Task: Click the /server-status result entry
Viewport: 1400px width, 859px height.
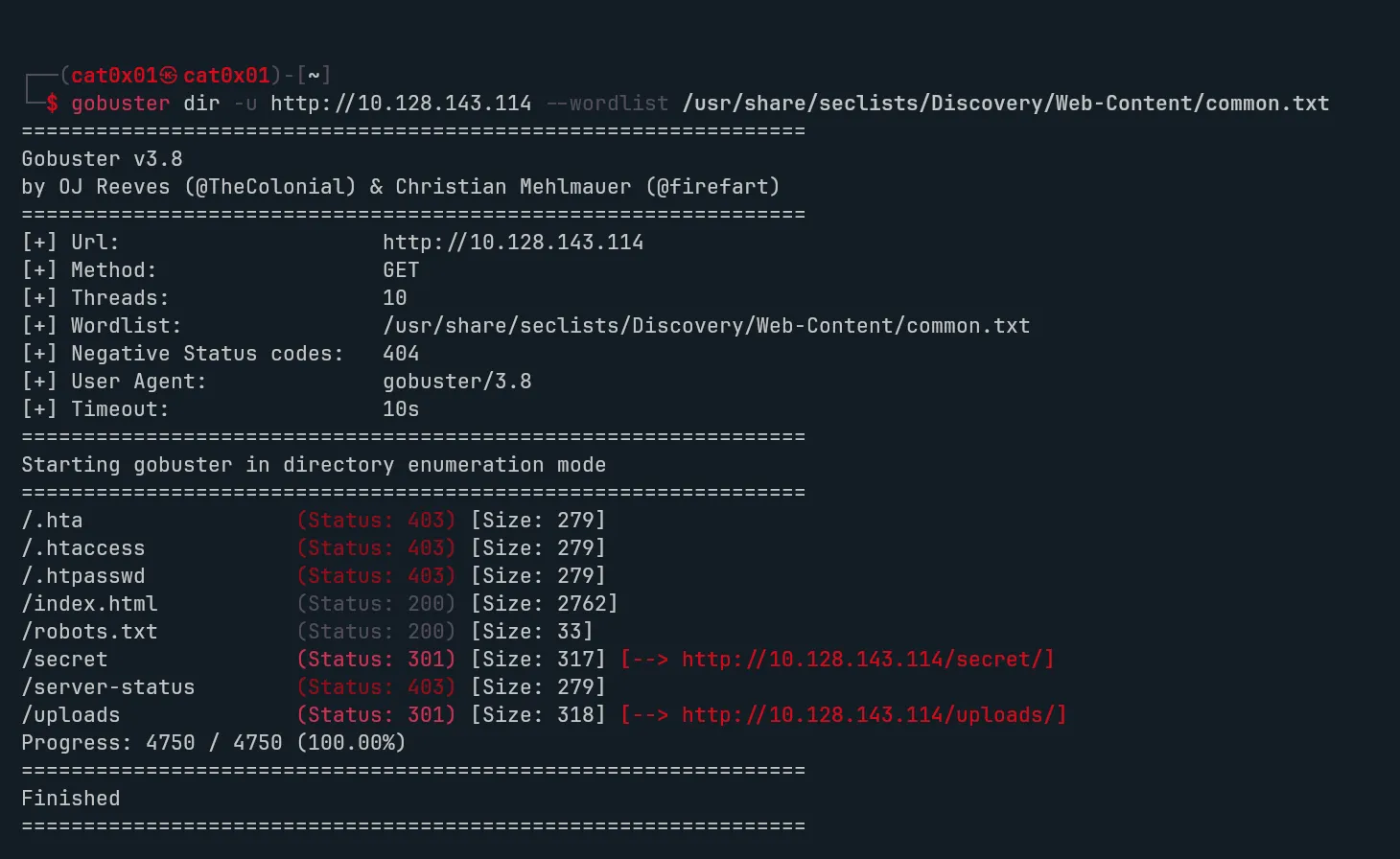Action: pyautogui.click(x=108, y=687)
